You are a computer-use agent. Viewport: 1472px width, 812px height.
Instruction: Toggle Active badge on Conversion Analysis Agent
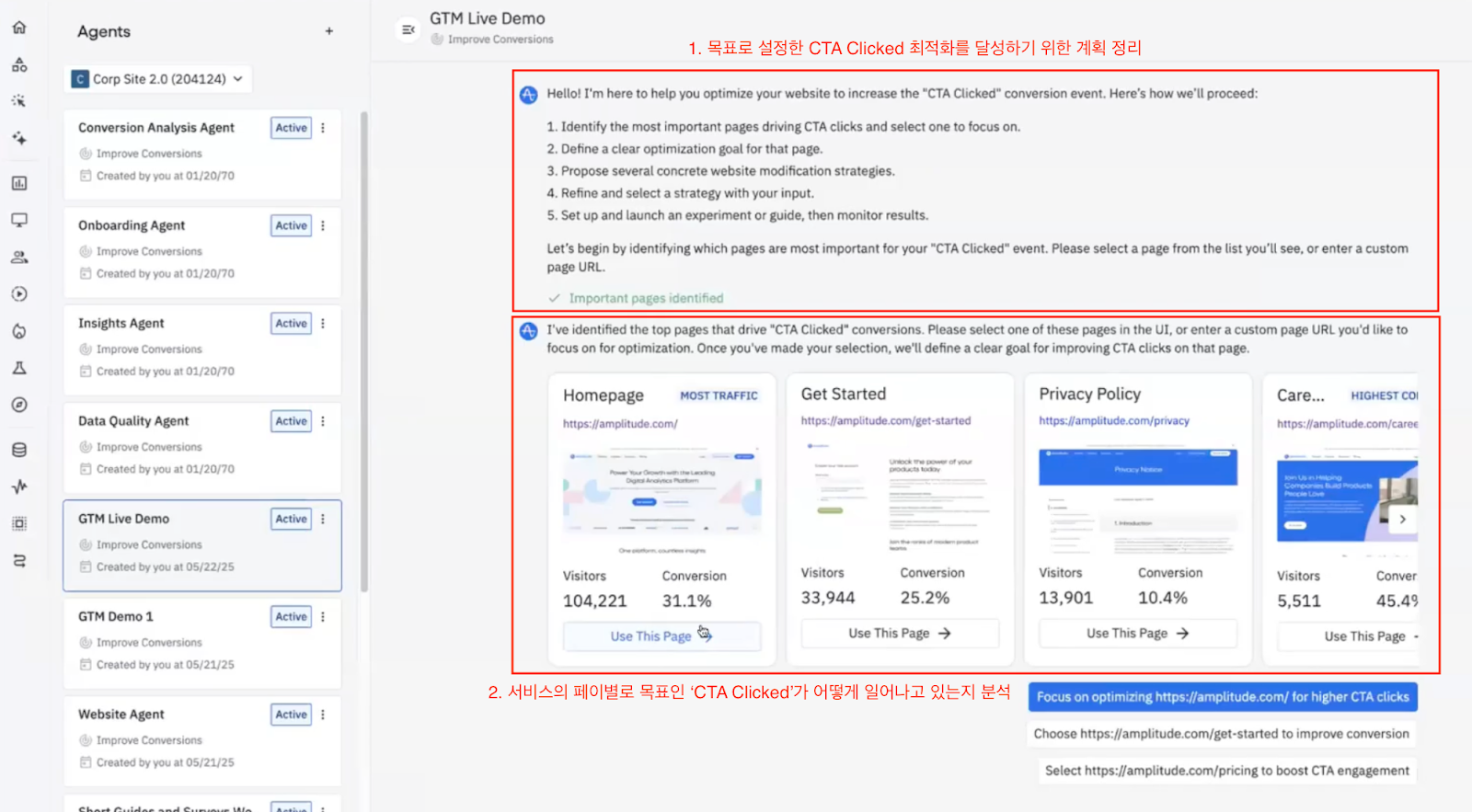[x=292, y=128]
